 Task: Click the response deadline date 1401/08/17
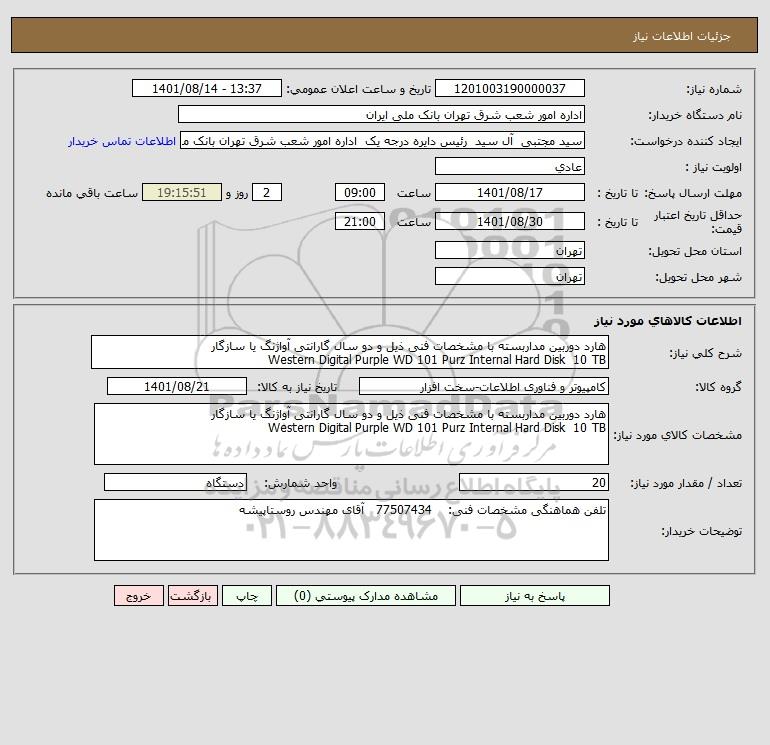(510, 193)
